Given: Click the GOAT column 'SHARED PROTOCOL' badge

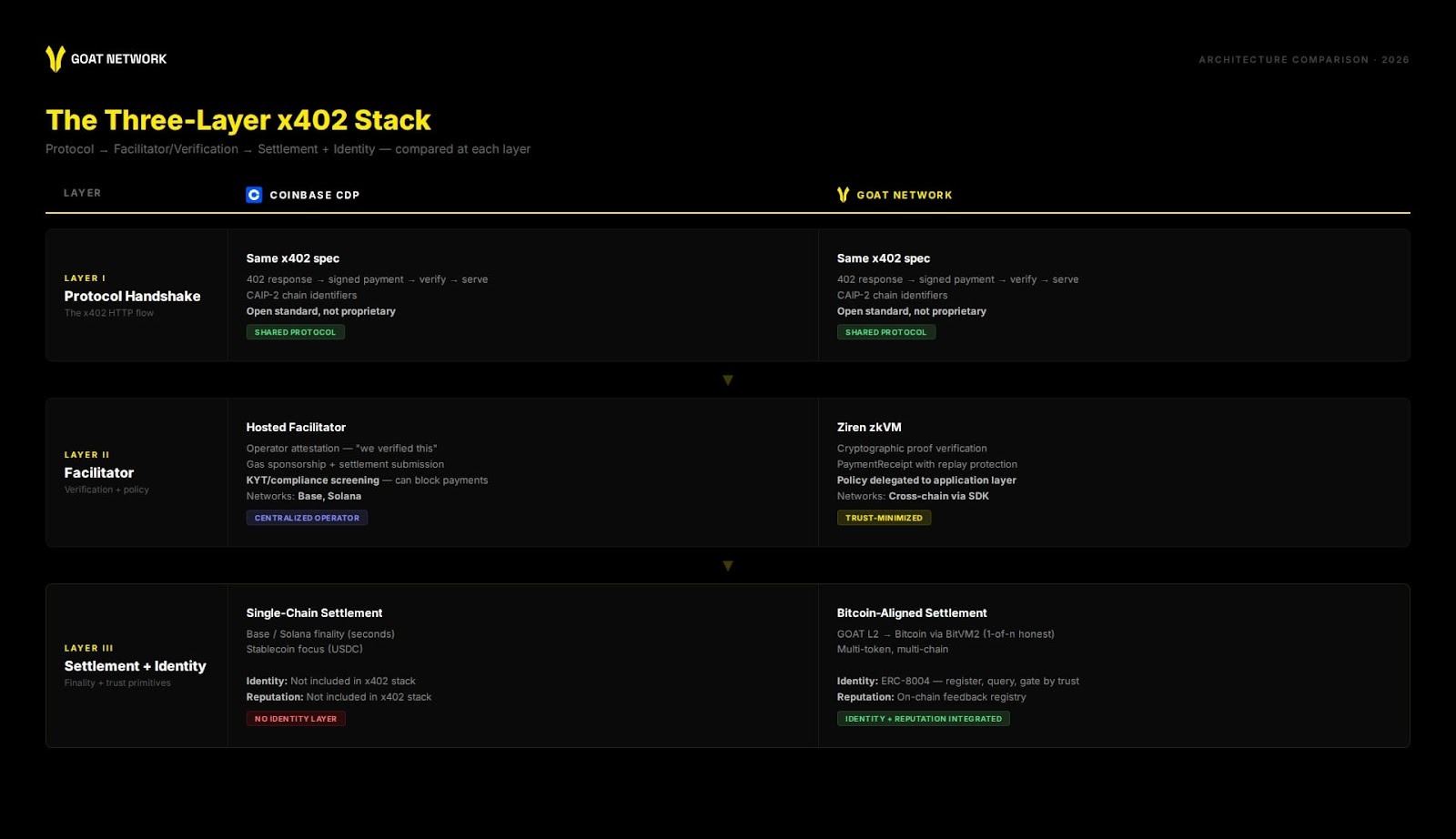Looking at the screenshot, I should [x=886, y=332].
